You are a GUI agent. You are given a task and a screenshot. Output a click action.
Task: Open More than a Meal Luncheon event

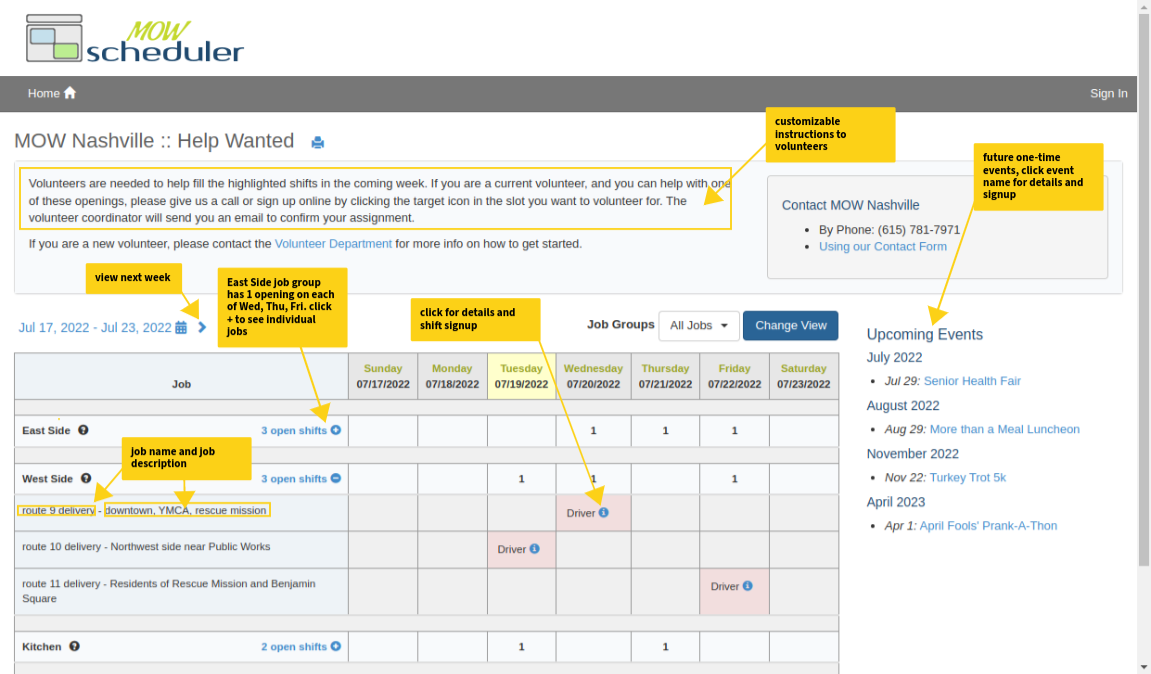[1004, 430]
